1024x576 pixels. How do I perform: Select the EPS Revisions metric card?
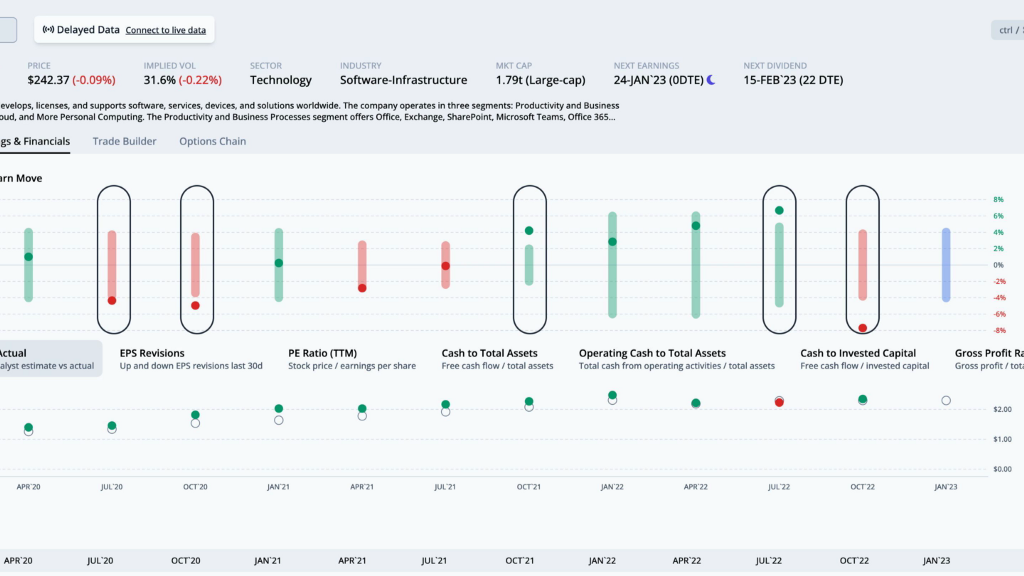[x=190, y=359]
